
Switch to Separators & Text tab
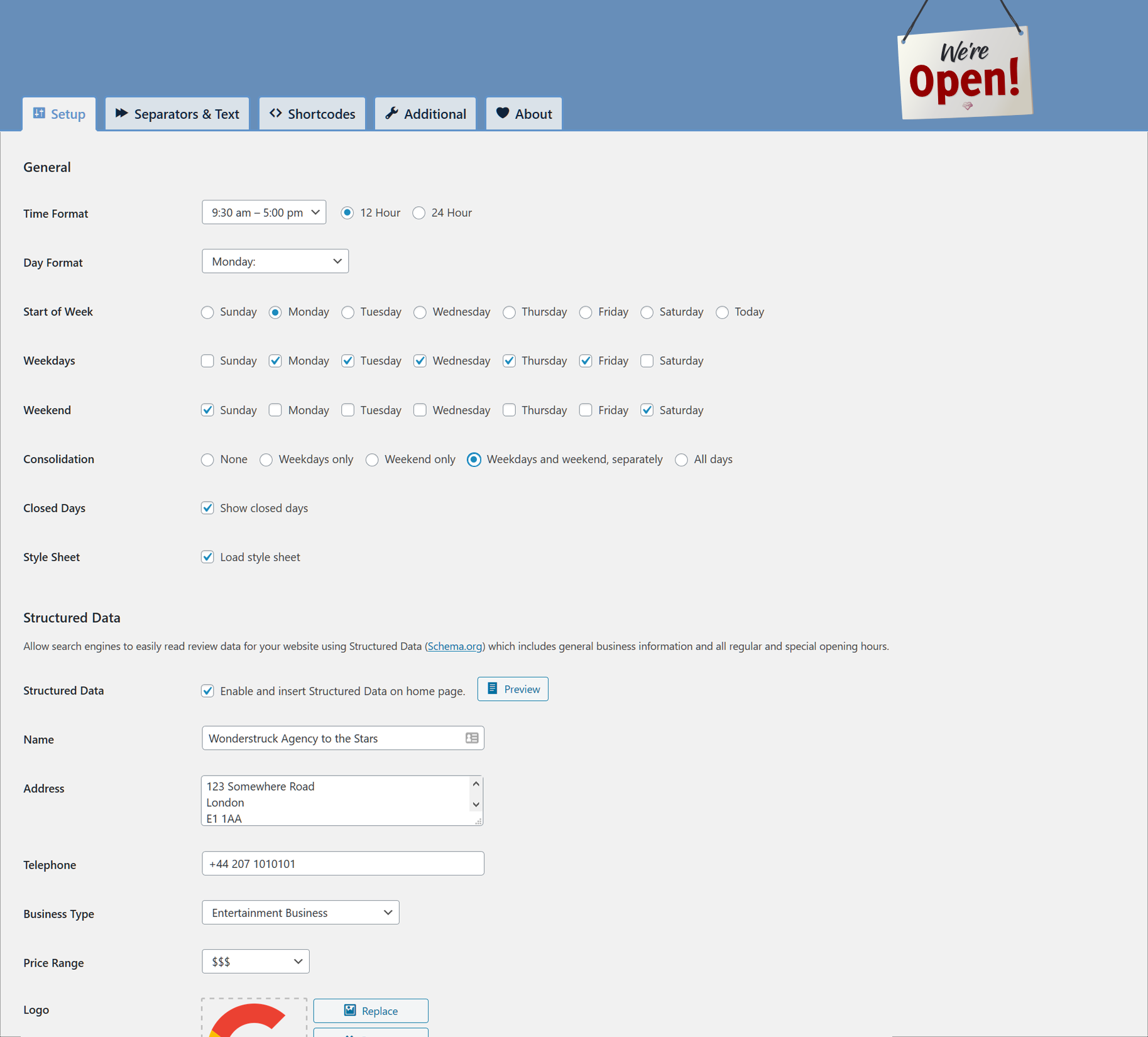pyautogui.click(x=177, y=114)
